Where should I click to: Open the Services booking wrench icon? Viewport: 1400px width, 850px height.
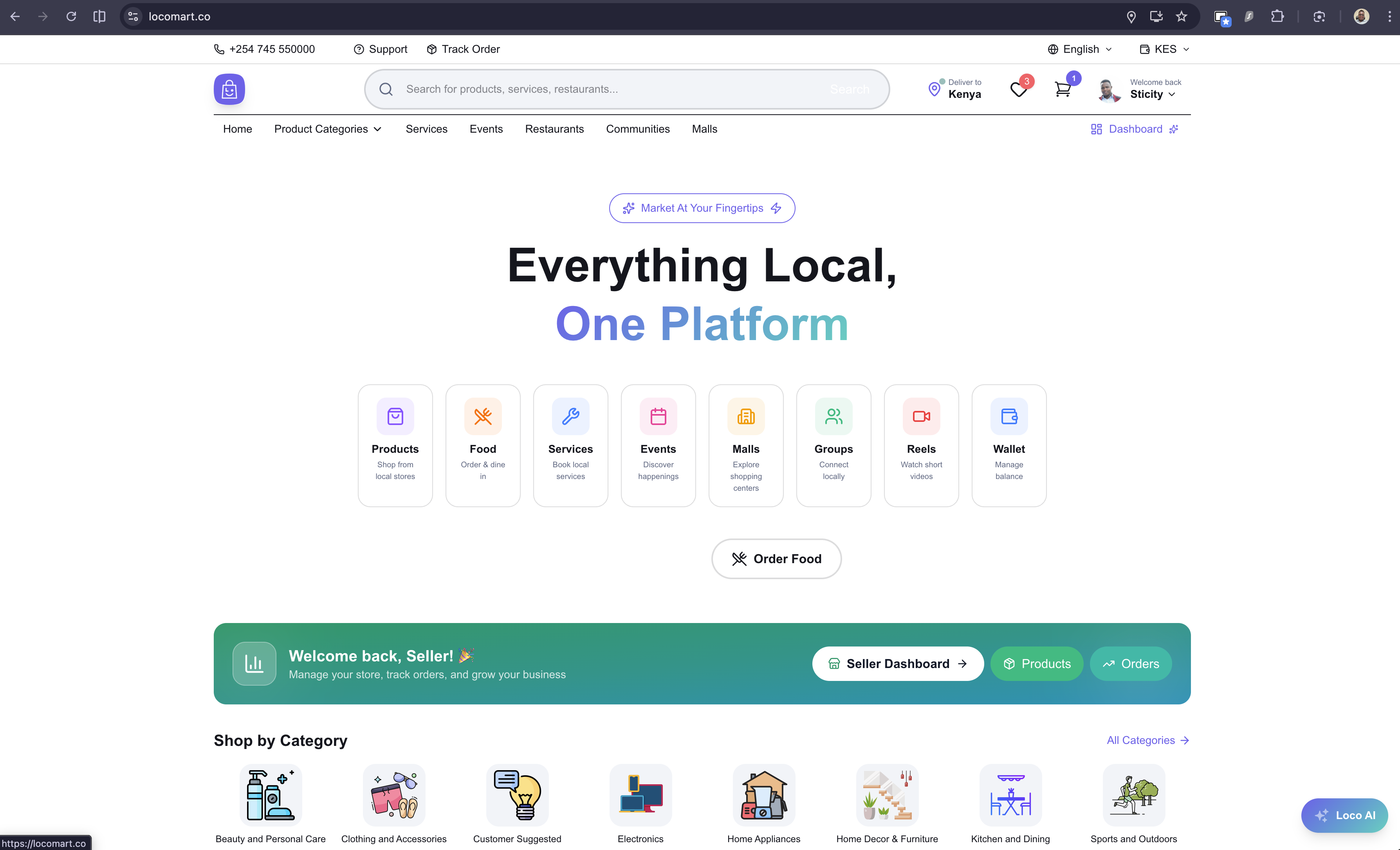click(570, 416)
